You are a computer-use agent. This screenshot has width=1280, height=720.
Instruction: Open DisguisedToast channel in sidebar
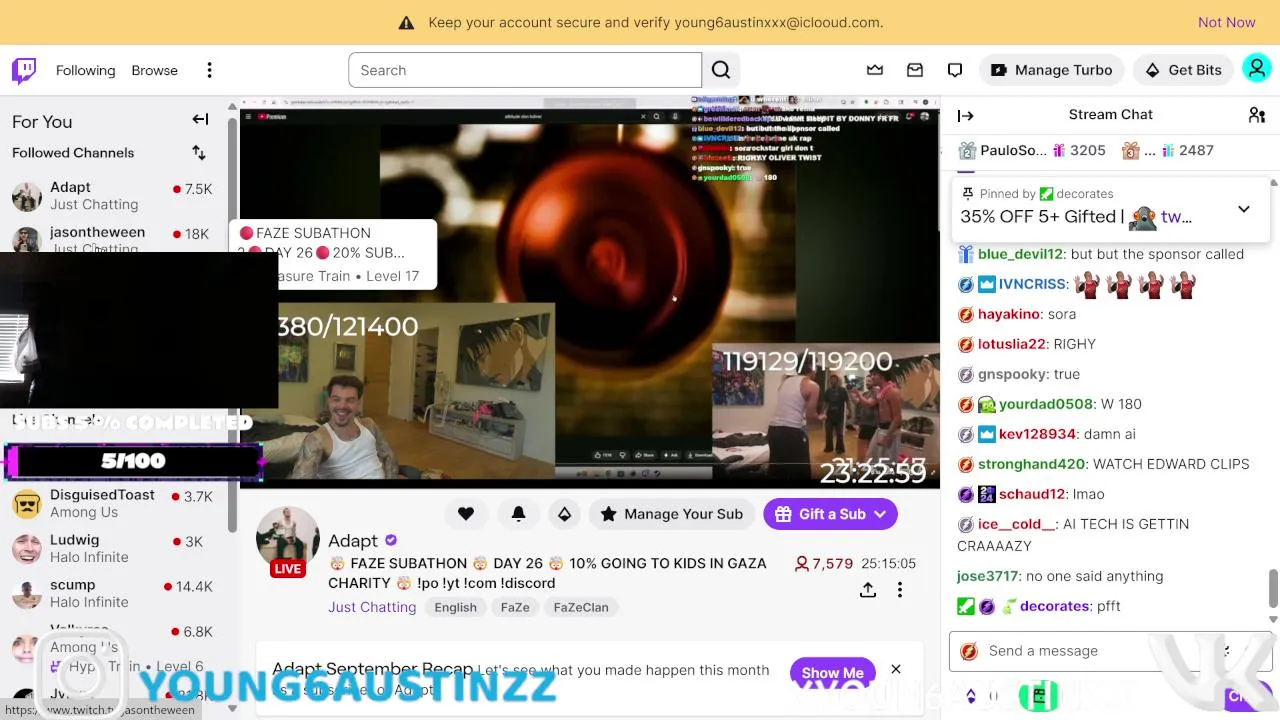[112, 503]
